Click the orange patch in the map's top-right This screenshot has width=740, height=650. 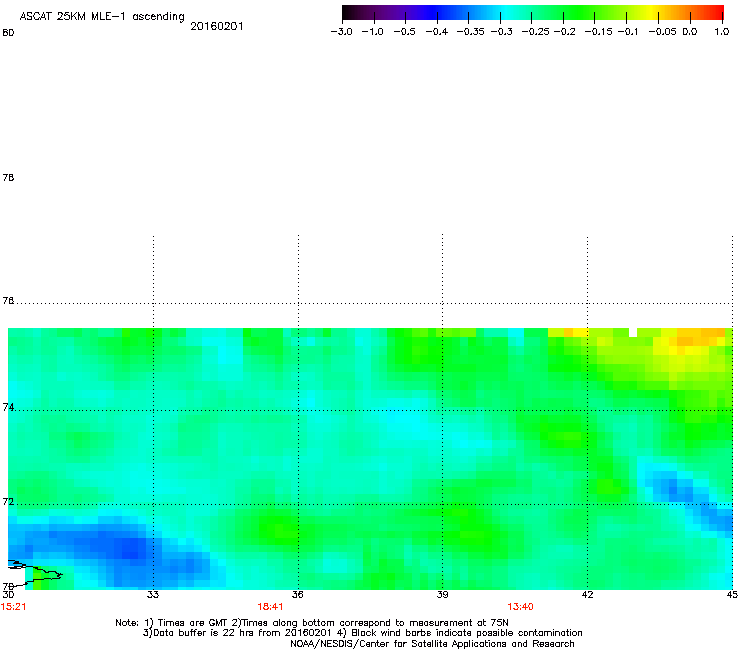701,336
